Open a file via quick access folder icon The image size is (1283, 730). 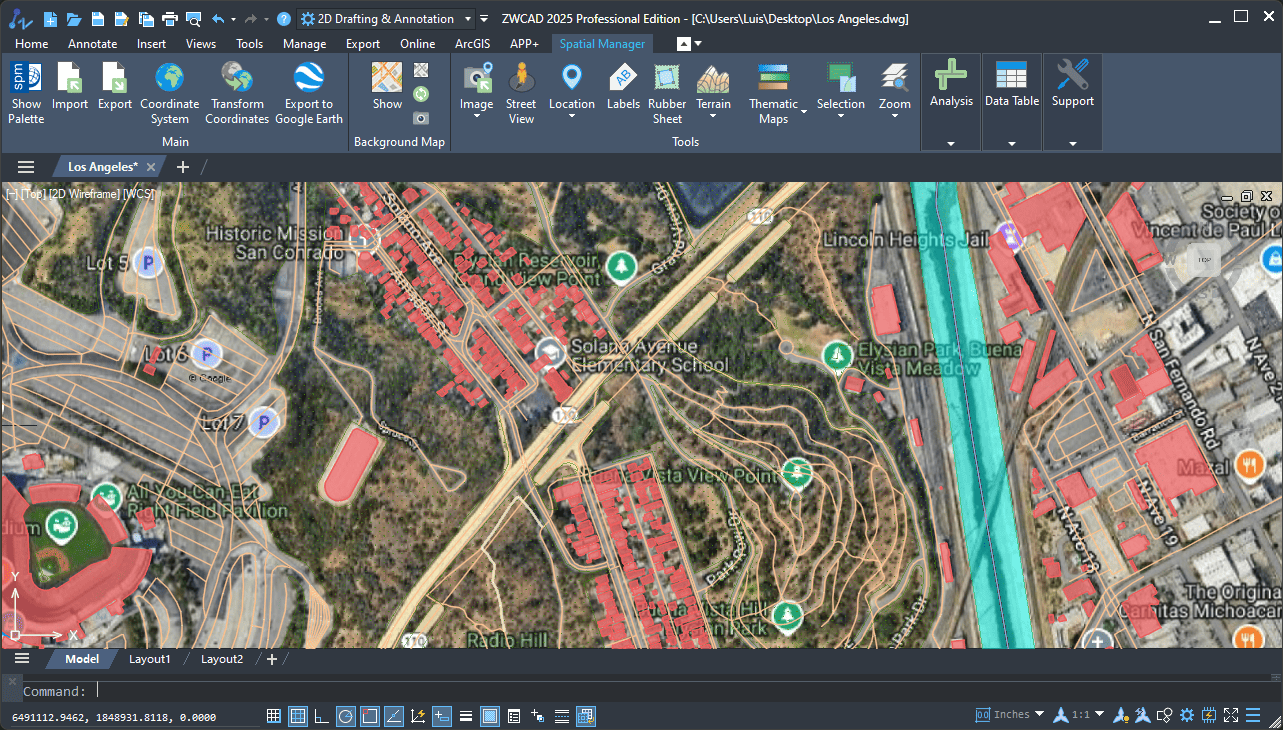[73, 18]
